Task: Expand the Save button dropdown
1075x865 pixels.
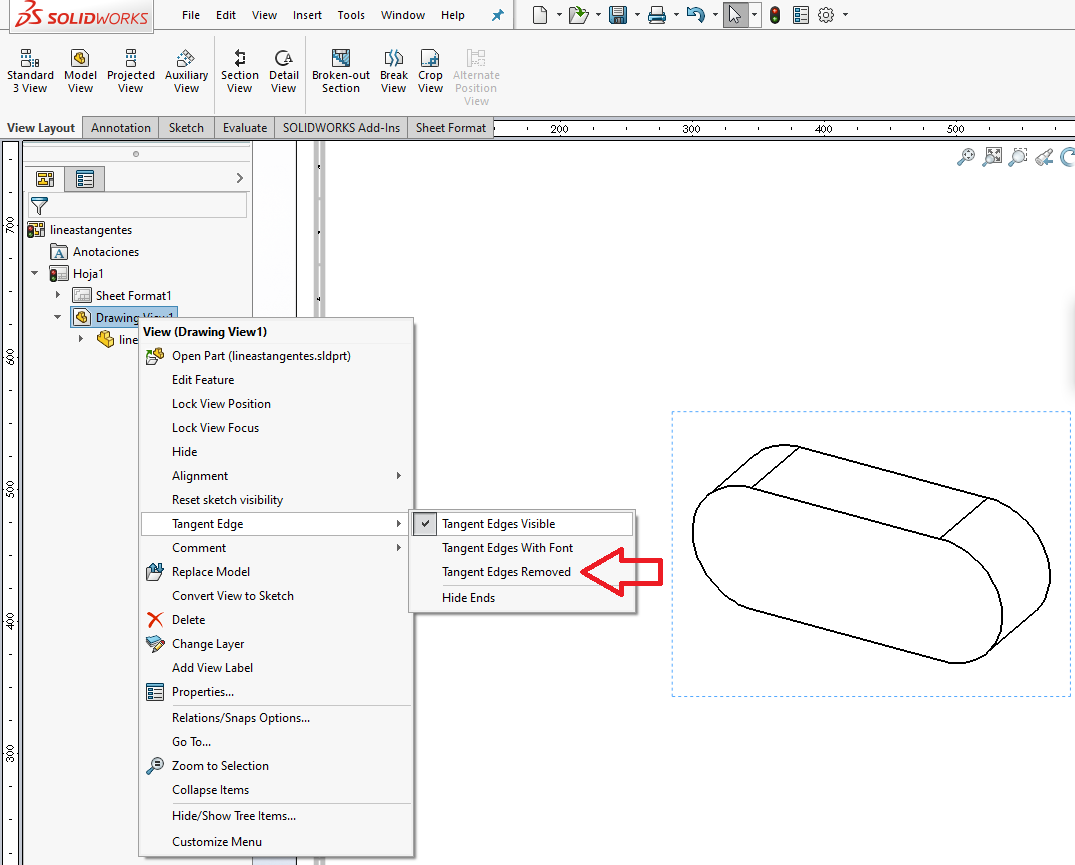Action: pyautogui.click(x=636, y=15)
